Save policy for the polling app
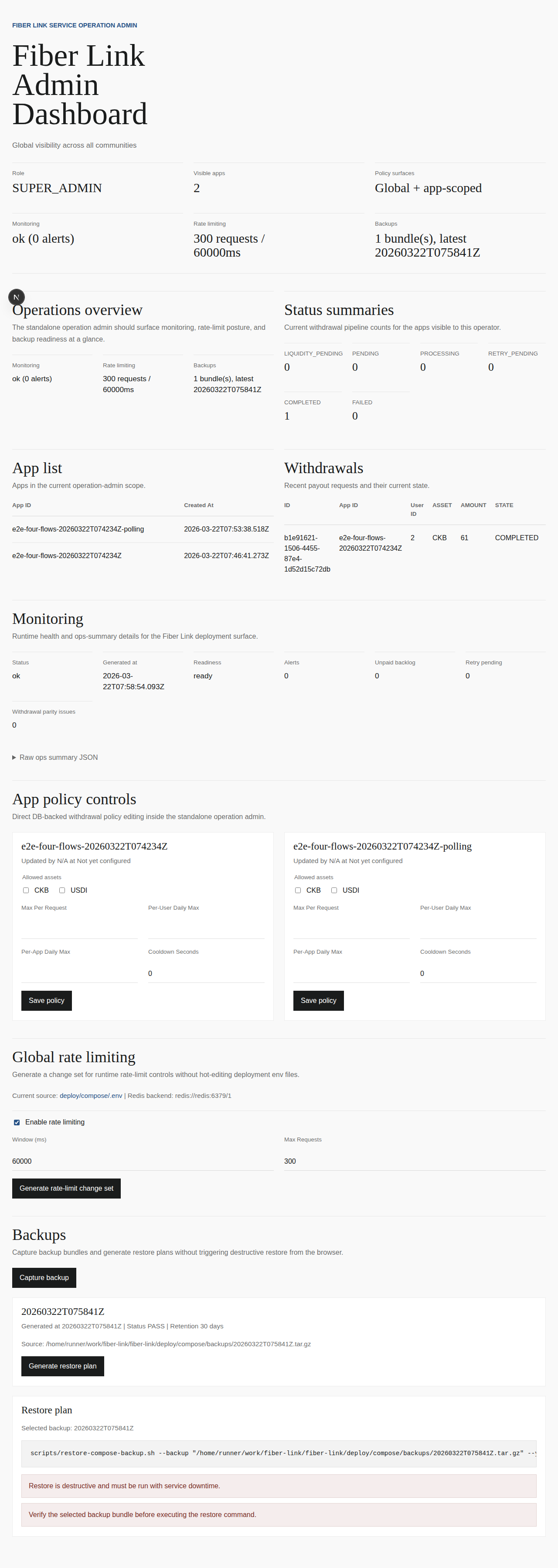Image resolution: width=558 pixels, height=1568 pixels. [318, 1000]
